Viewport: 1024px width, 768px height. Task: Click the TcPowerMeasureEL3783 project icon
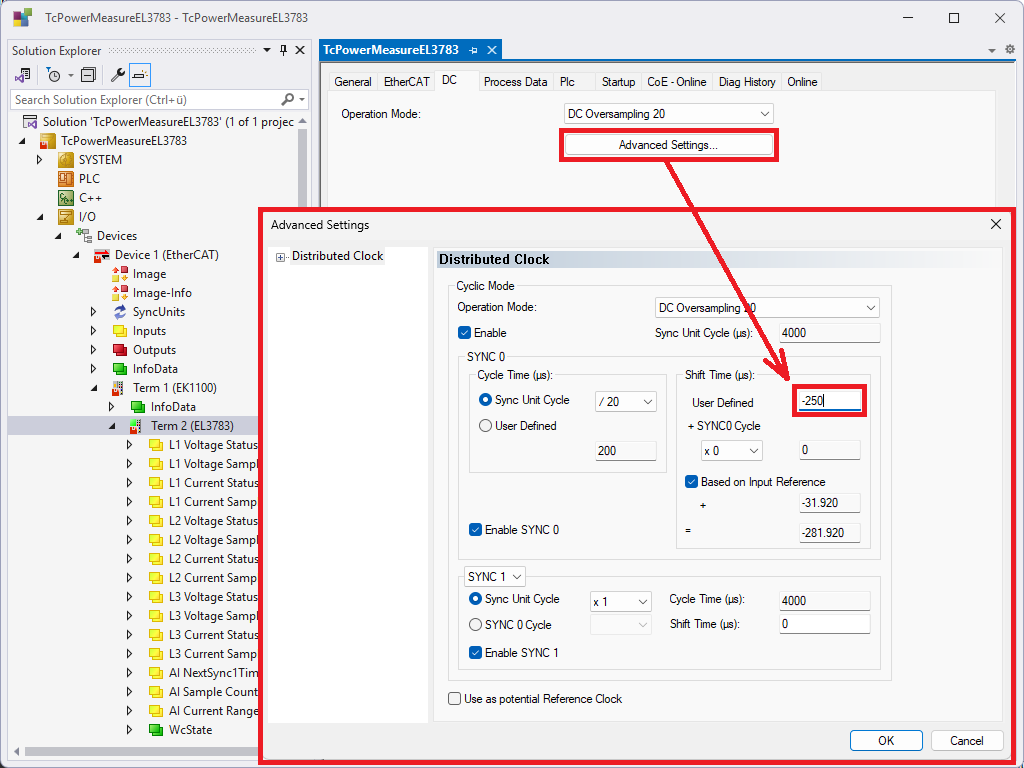(x=48, y=141)
